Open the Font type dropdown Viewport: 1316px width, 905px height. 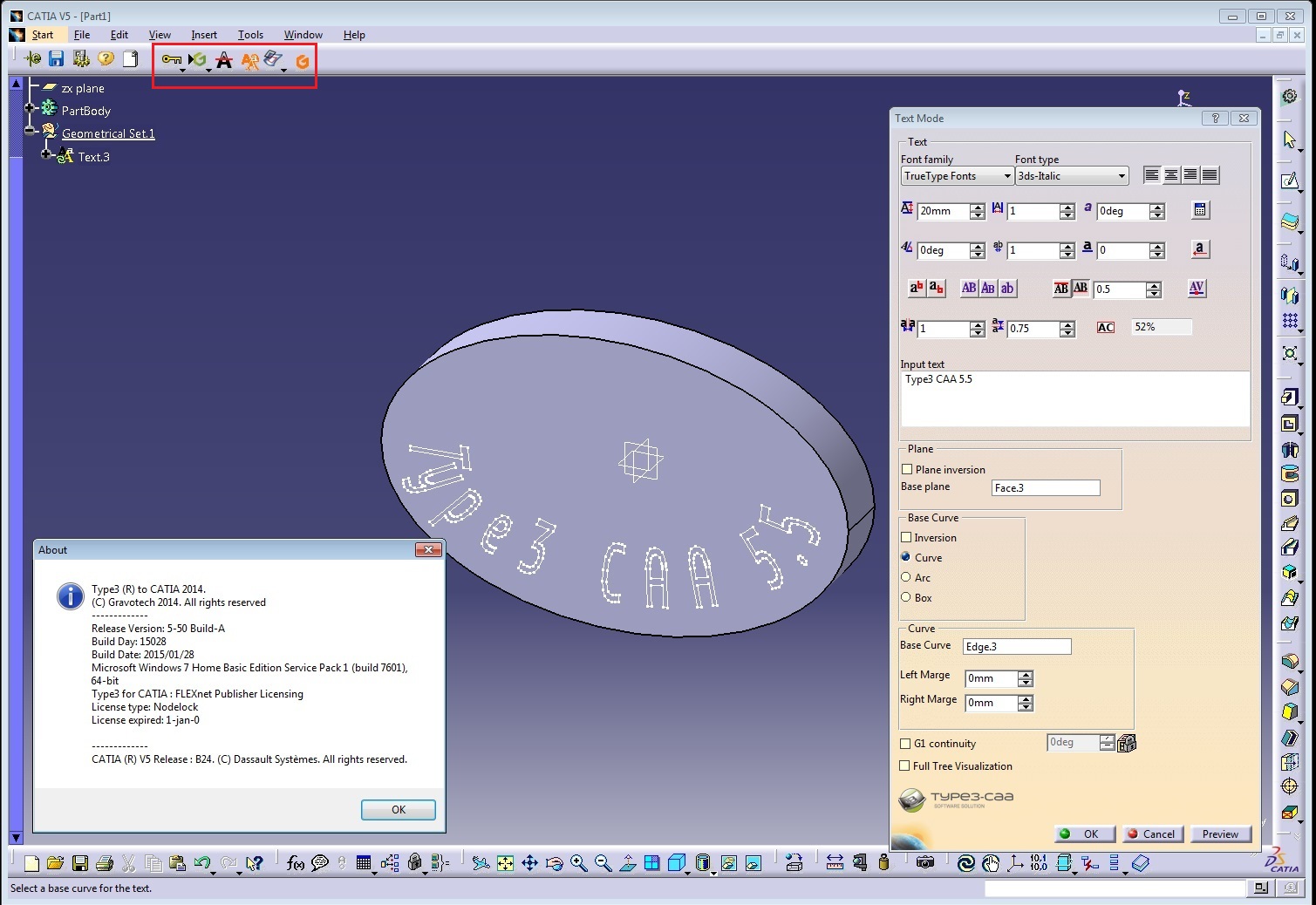pos(1072,175)
